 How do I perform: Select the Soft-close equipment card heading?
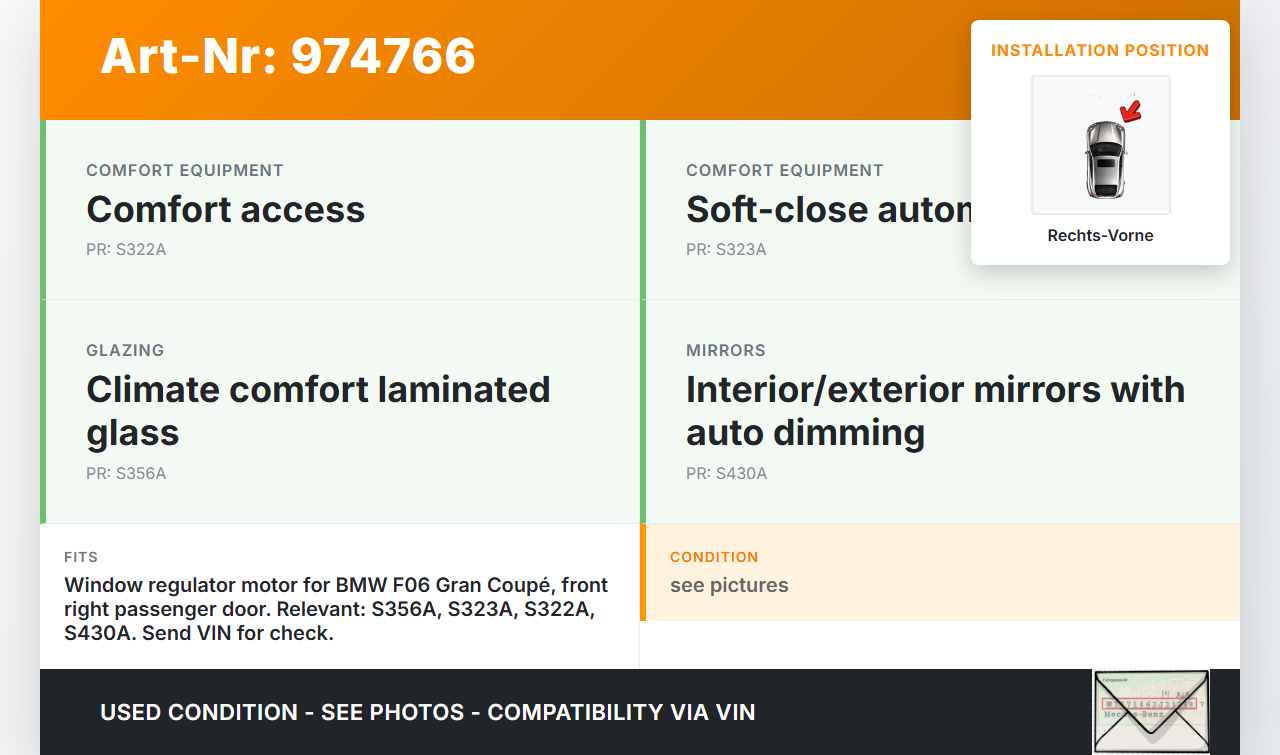point(828,210)
